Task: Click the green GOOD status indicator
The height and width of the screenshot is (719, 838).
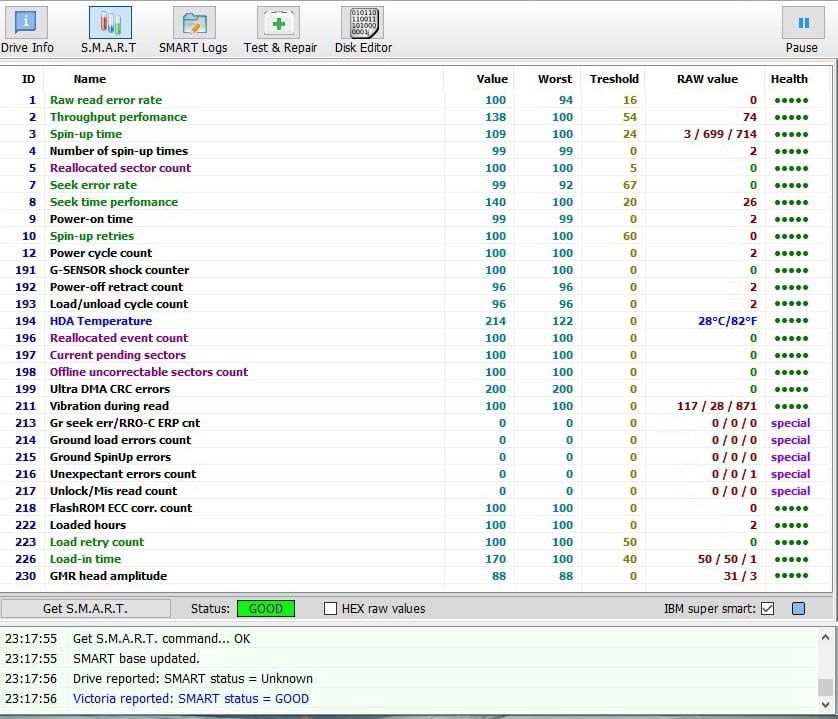Action: [x=266, y=608]
